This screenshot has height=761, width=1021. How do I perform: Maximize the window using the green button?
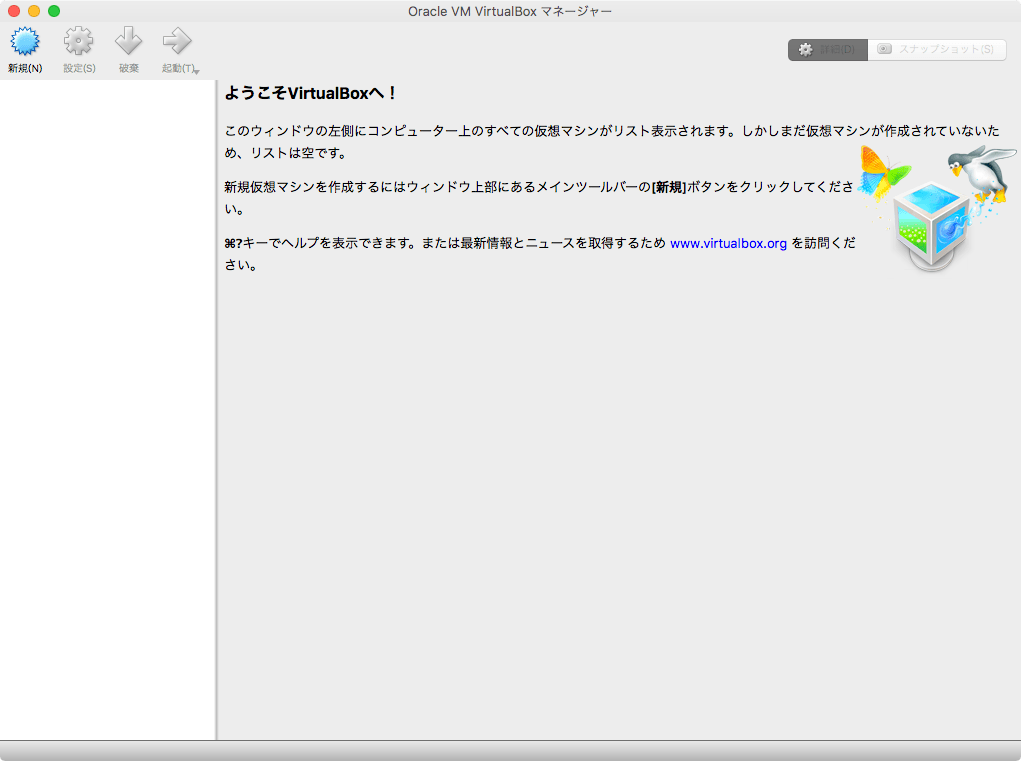point(54,11)
